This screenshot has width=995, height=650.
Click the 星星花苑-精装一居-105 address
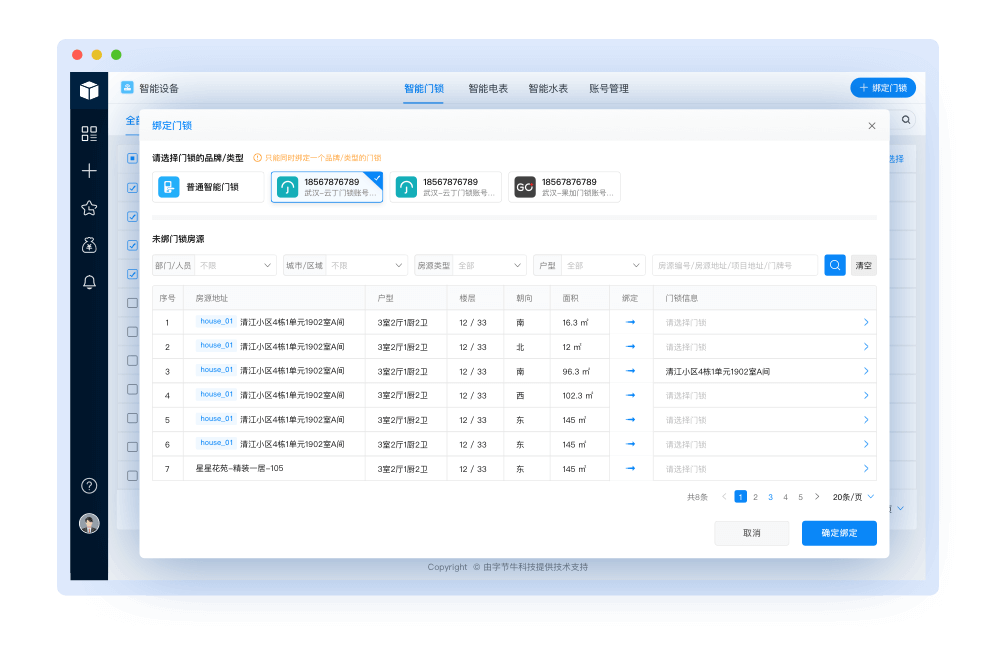point(239,468)
